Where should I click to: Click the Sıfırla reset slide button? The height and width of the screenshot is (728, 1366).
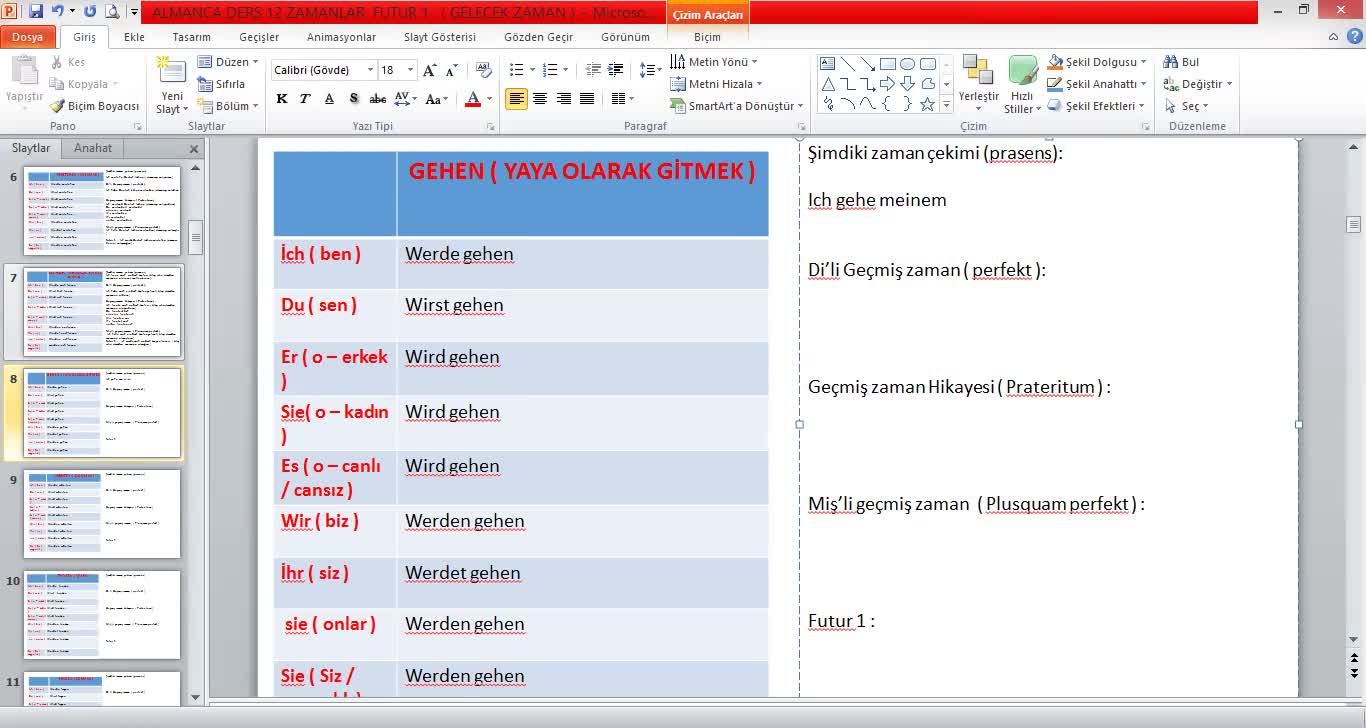pos(222,84)
